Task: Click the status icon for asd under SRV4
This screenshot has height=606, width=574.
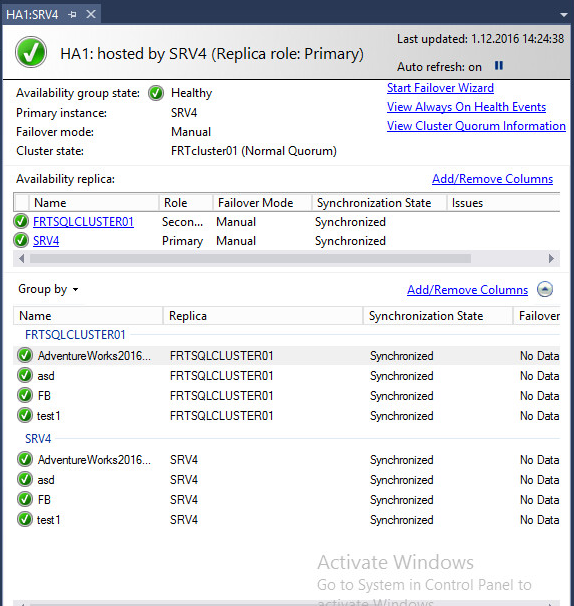Action: point(25,479)
